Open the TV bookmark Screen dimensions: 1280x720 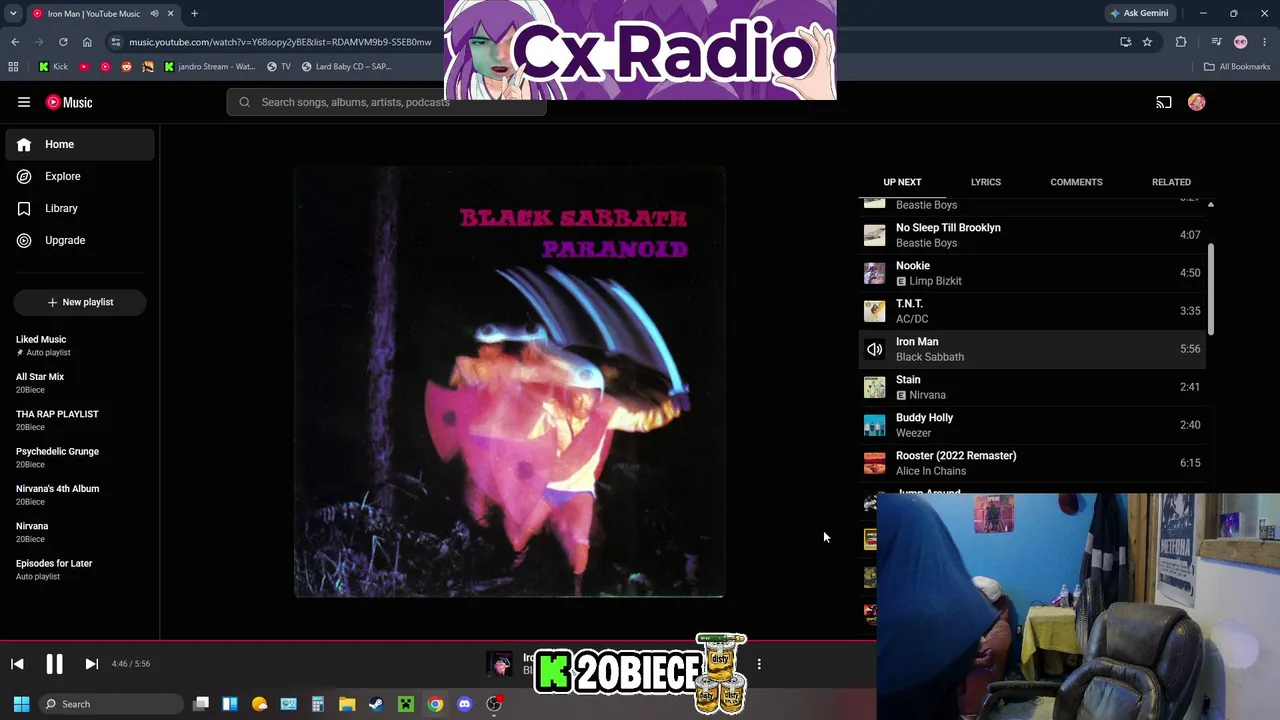(x=279, y=67)
